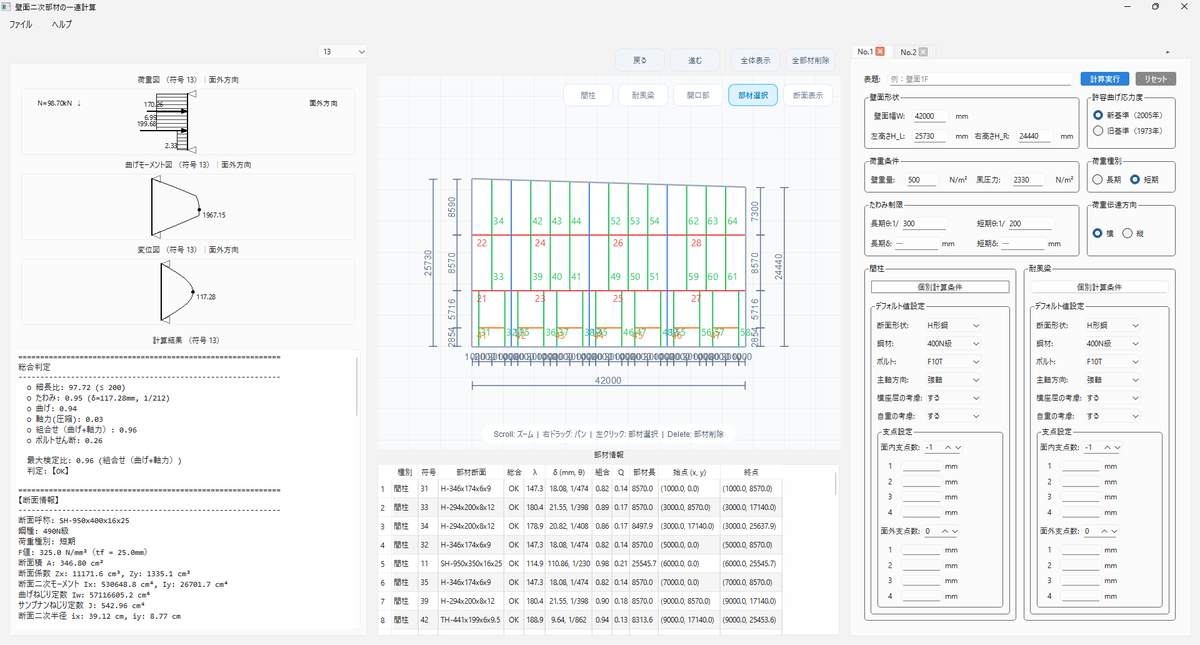This screenshot has height=645, width=1200.
Task: Click the 壁重量 field showing 500
Action: (923, 180)
